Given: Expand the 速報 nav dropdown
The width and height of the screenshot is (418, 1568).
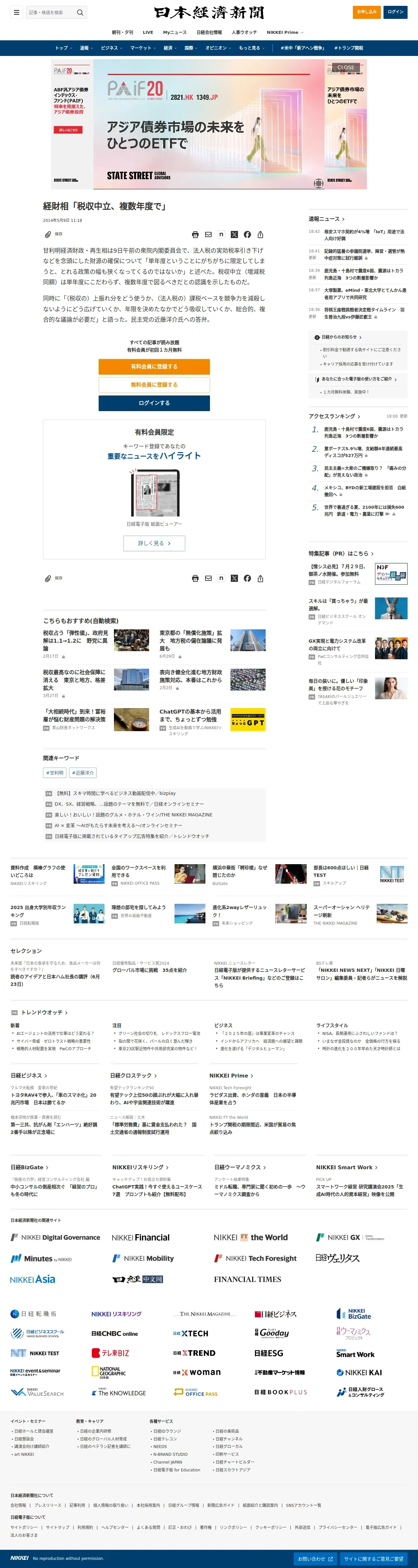Looking at the screenshot, I should click(x=86, y=48).
